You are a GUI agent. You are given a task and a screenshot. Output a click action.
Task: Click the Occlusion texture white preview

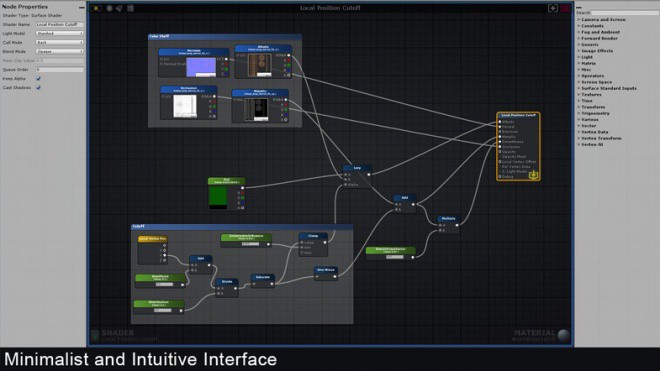[x=185, y=106]
